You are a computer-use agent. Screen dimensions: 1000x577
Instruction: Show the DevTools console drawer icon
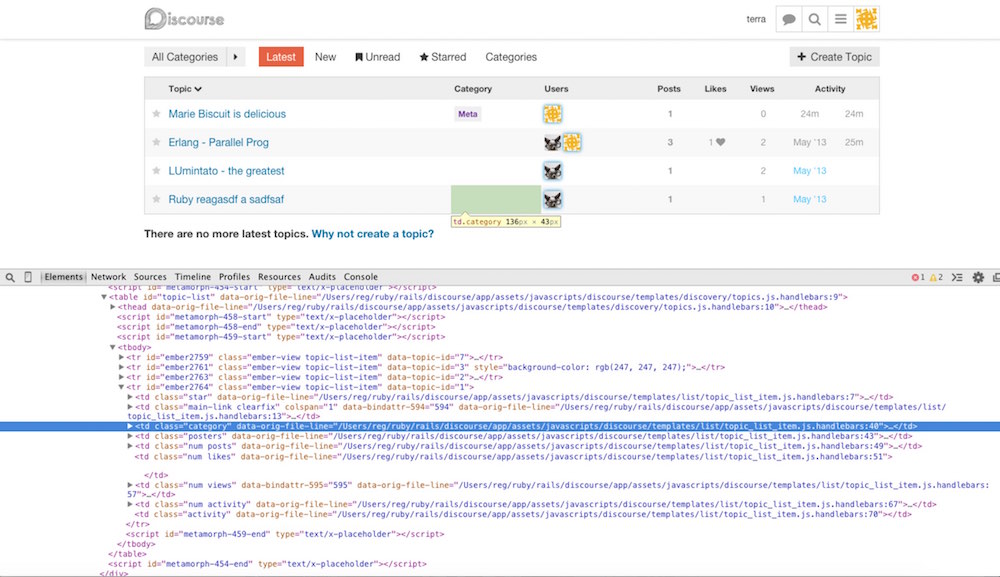click(x=957, y=277)
